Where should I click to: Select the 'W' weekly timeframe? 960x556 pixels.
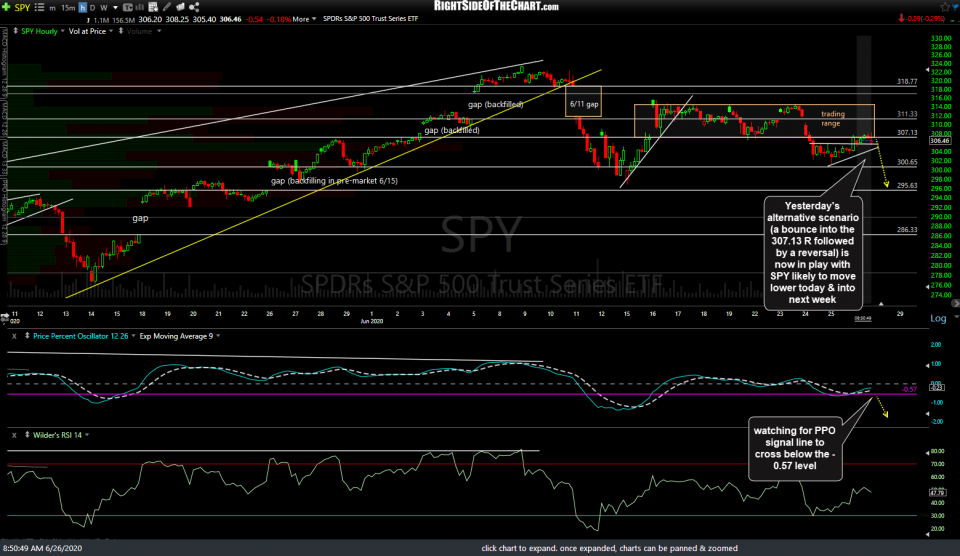[x=103, y=8]
